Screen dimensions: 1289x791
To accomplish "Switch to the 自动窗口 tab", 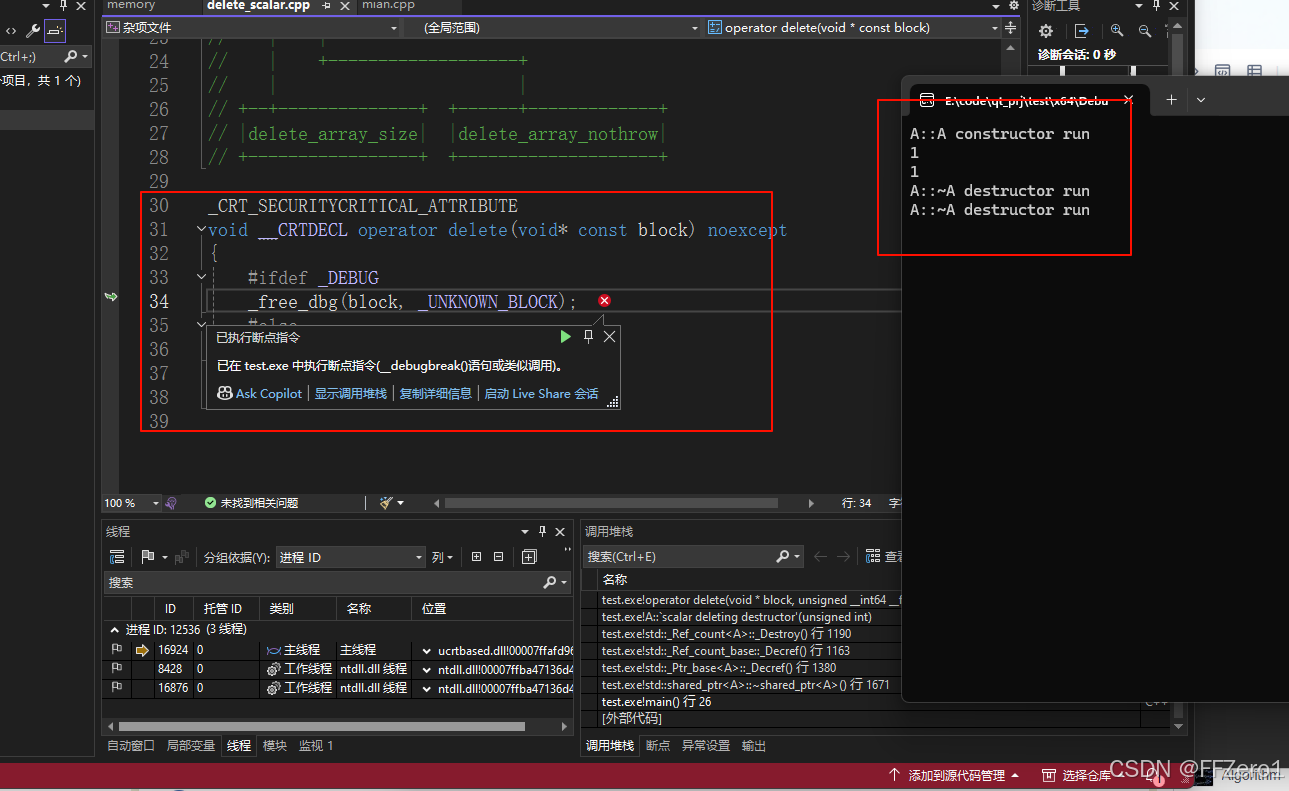I will 131,745.
